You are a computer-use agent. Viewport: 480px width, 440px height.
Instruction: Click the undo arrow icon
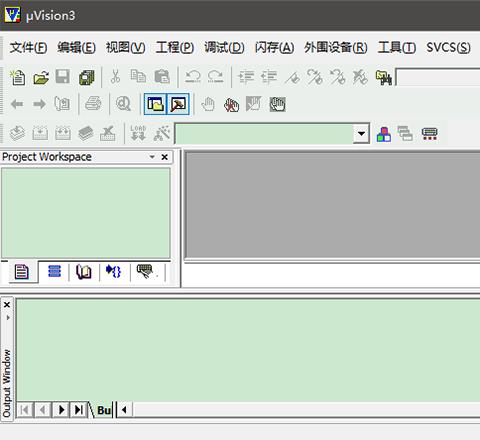[193, 77]
